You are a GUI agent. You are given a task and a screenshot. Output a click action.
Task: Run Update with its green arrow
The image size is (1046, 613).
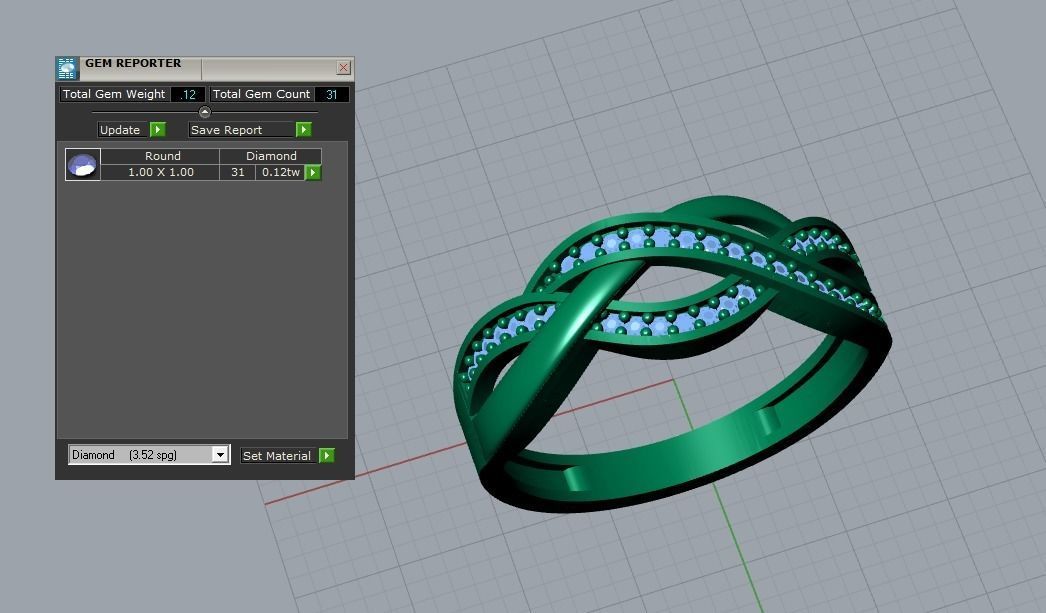(x=157, y=129)
